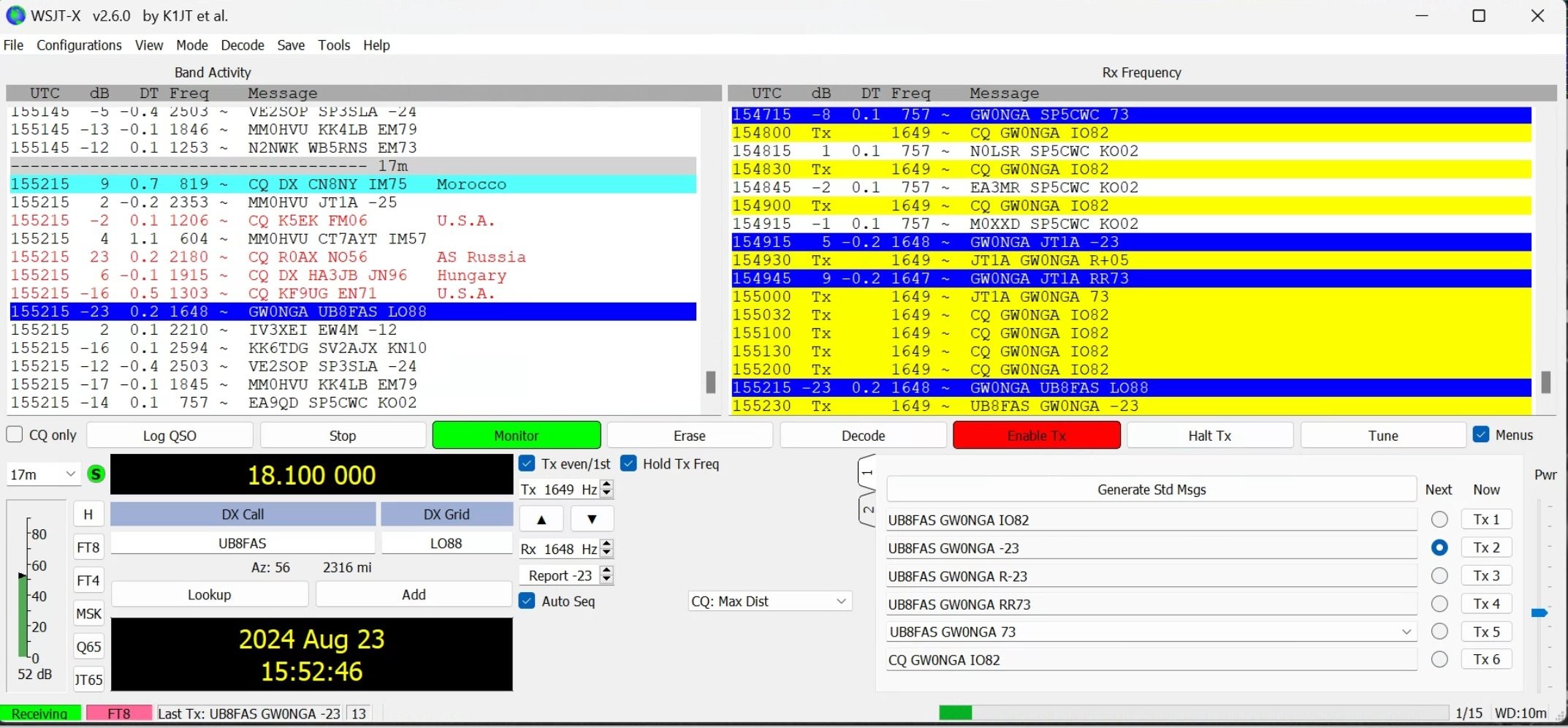Adjust the Rx 1648 Hz stepper
The height and width of the screenshot is (728, 1568).
click(x=606, y=549)
